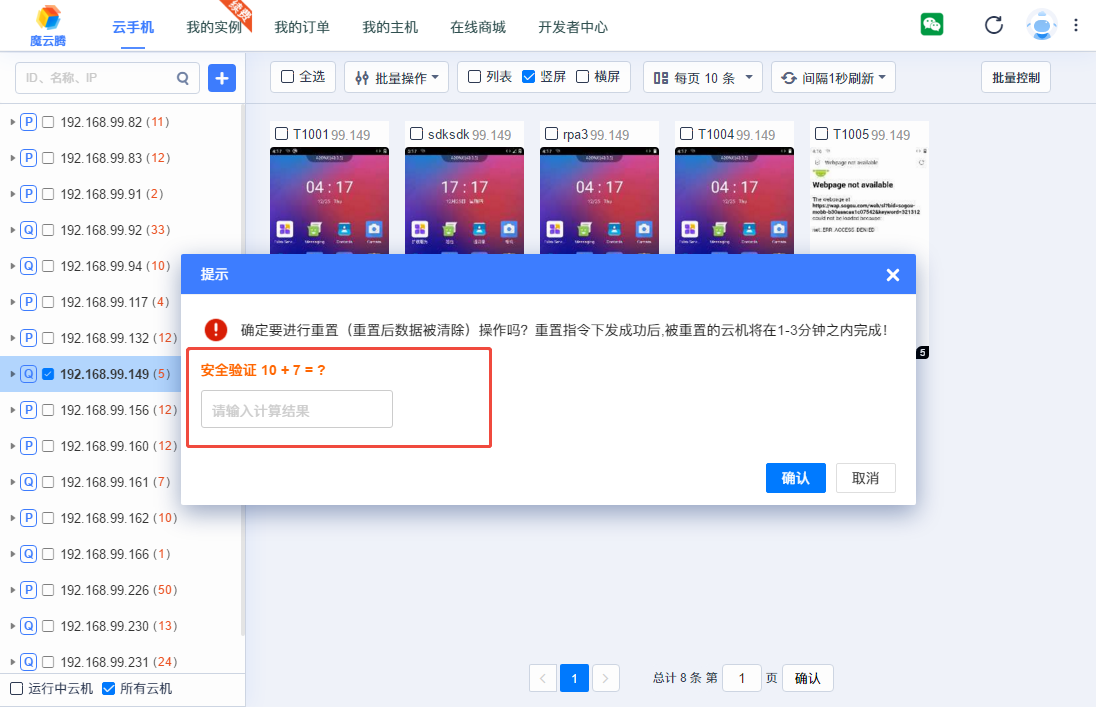This screenshot has height=707, width=1096.
Task: Enable the 横屏 landscape checkbox
Action: click(583, 77)
